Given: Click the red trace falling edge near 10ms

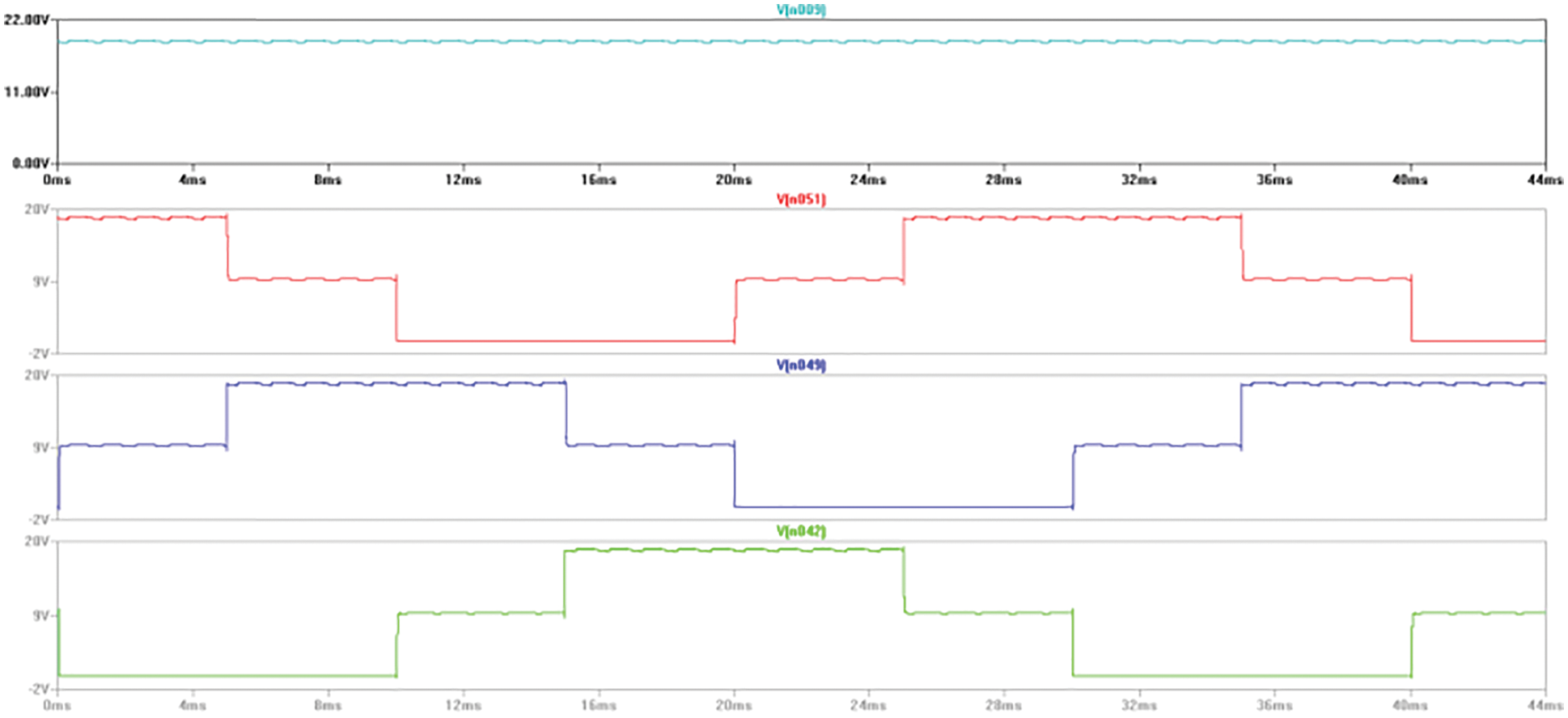Looking at the screenshot, I should tap(396, 311).
